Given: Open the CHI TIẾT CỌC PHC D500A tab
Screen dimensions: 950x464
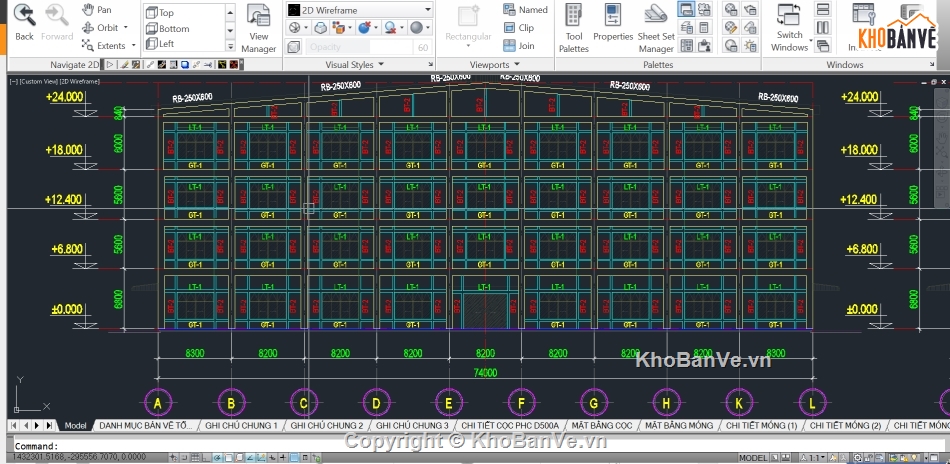Looking at the screenshot, I should pos(510,426).
